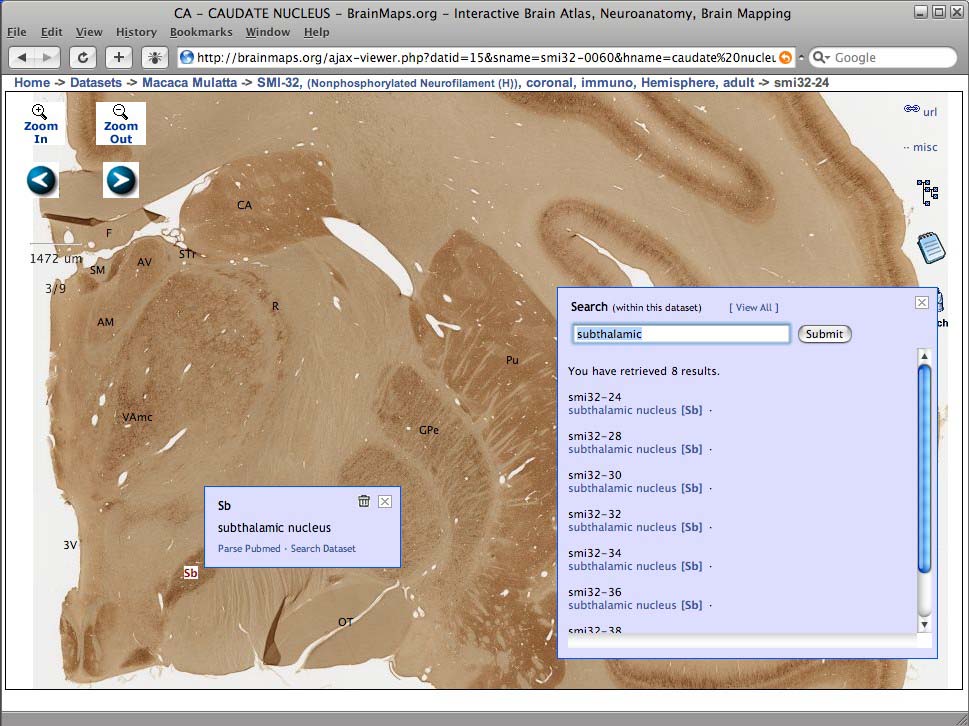Click the Macaca Mulatta breadcrumb link
The height and width of the screenshot is (726, 969).
190,83
